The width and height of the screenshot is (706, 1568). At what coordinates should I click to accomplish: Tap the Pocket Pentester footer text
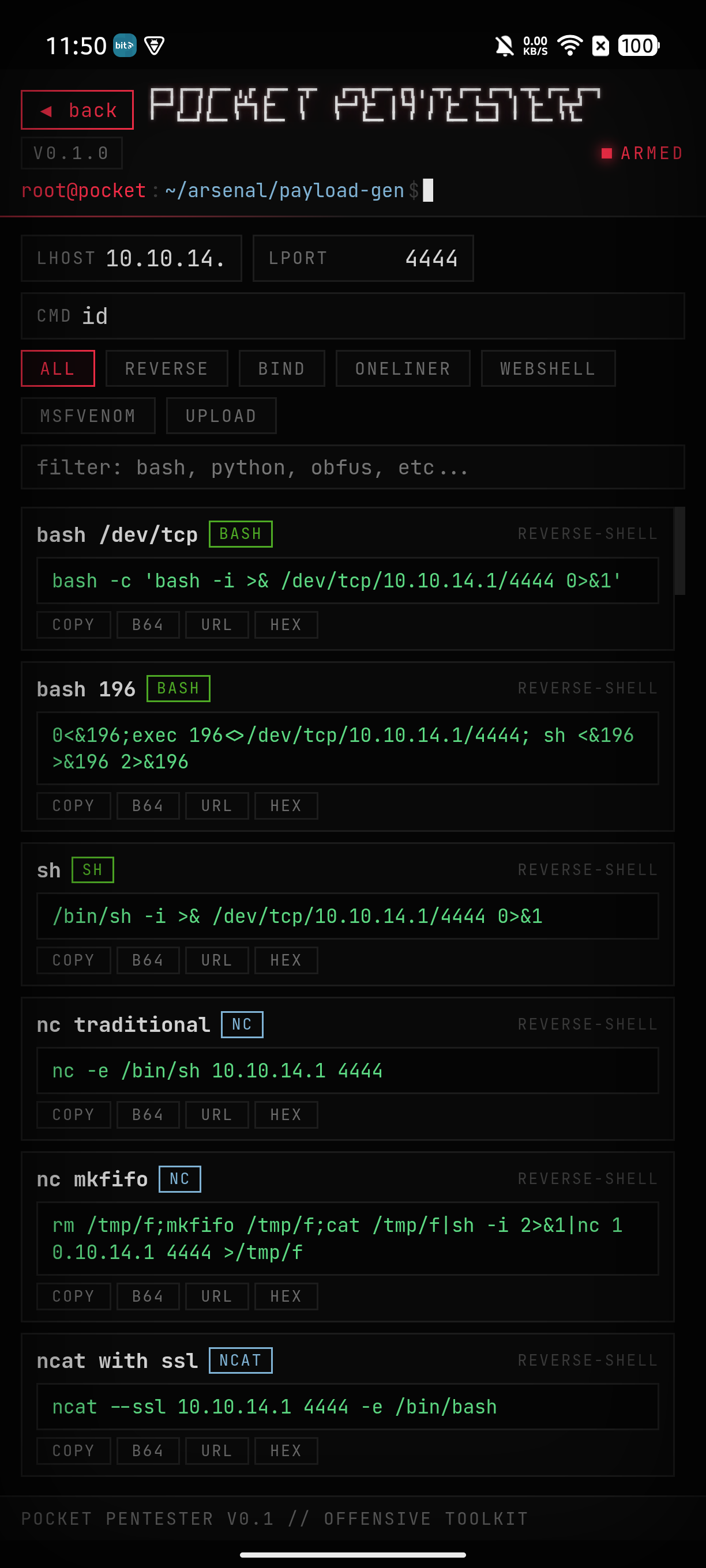[x=275, y=1518]
